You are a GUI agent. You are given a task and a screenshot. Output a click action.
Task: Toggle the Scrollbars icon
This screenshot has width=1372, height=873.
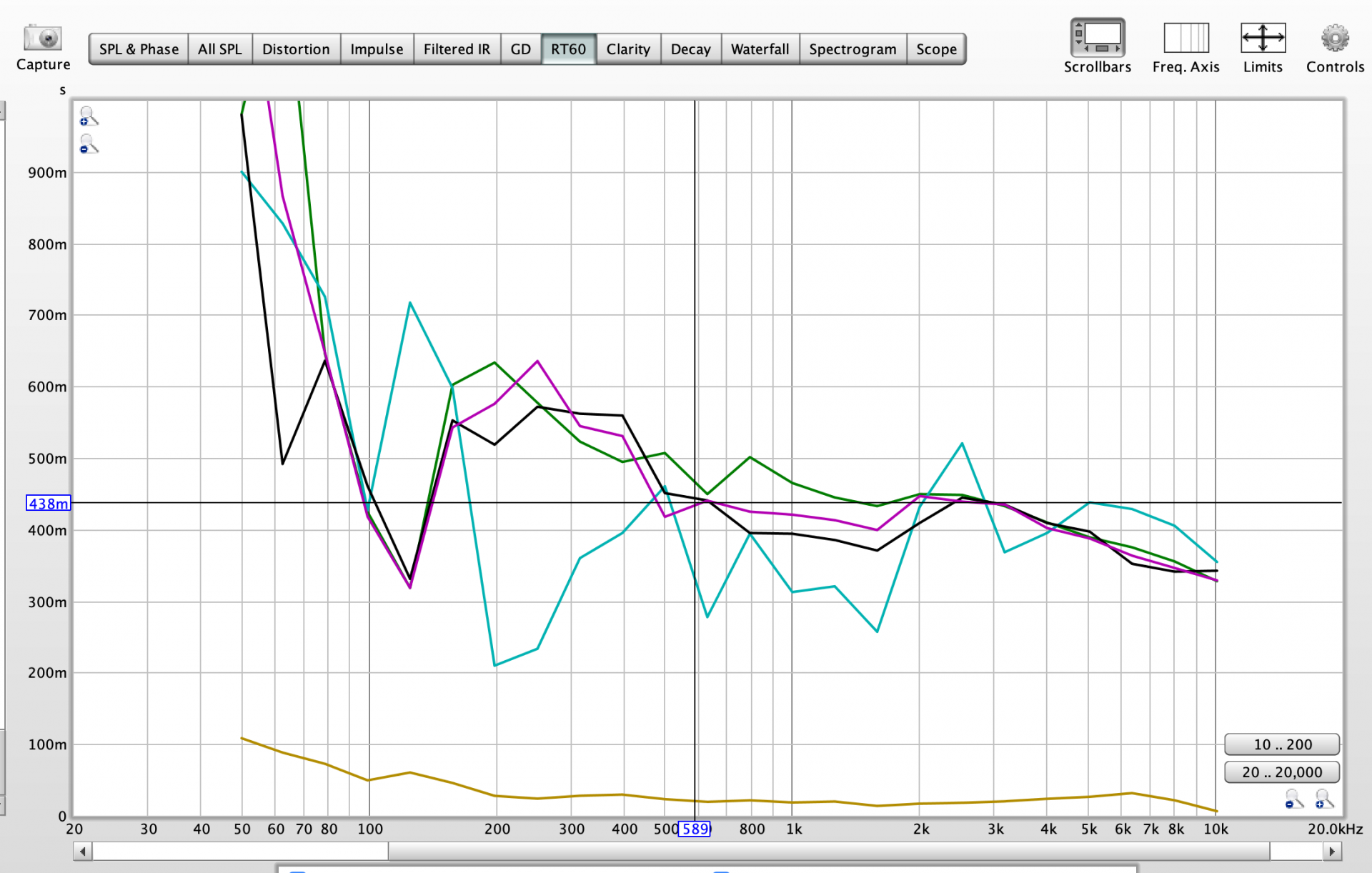(1097, 38)
